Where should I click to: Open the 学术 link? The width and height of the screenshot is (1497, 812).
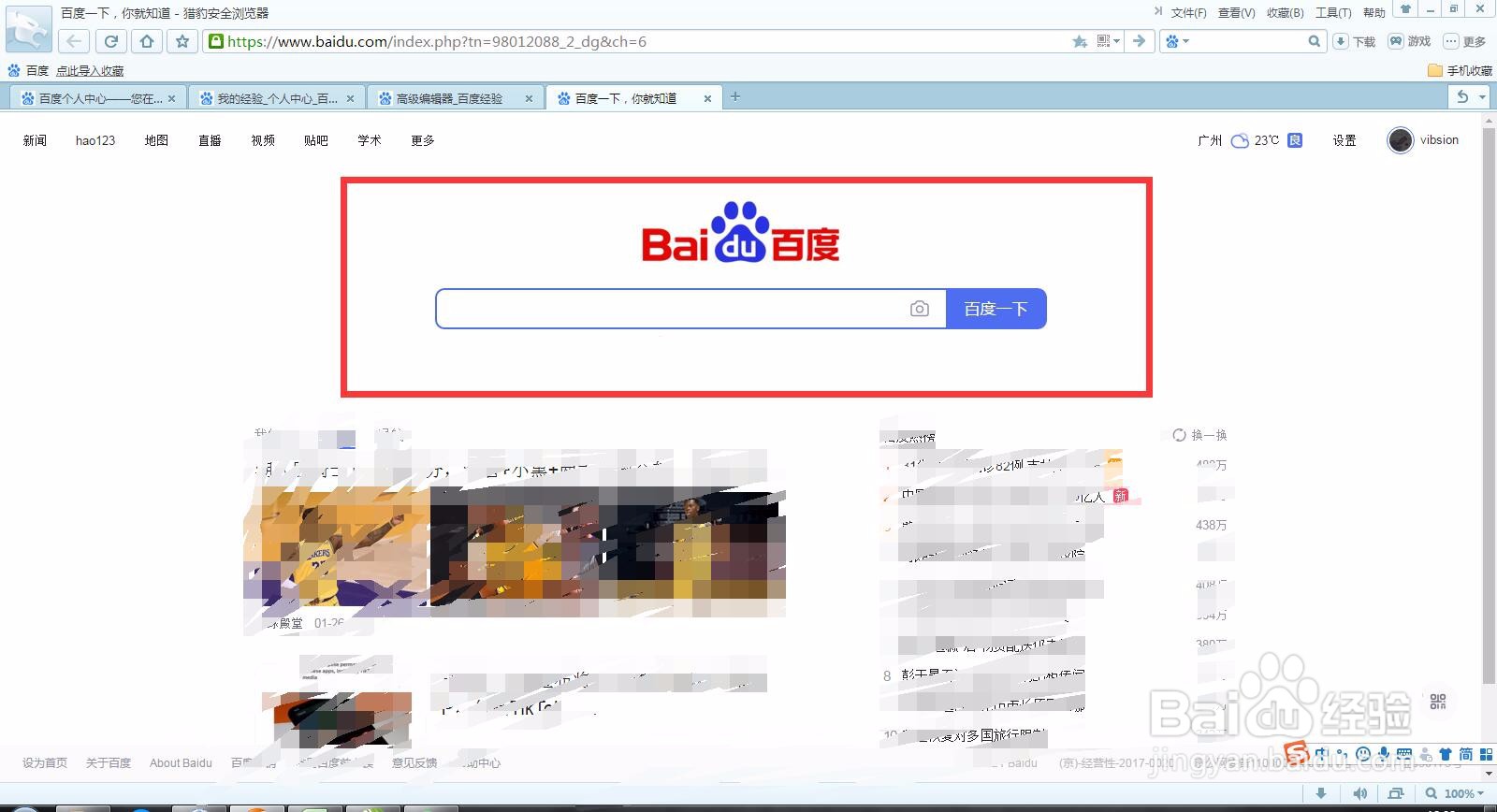click(370, 140)
